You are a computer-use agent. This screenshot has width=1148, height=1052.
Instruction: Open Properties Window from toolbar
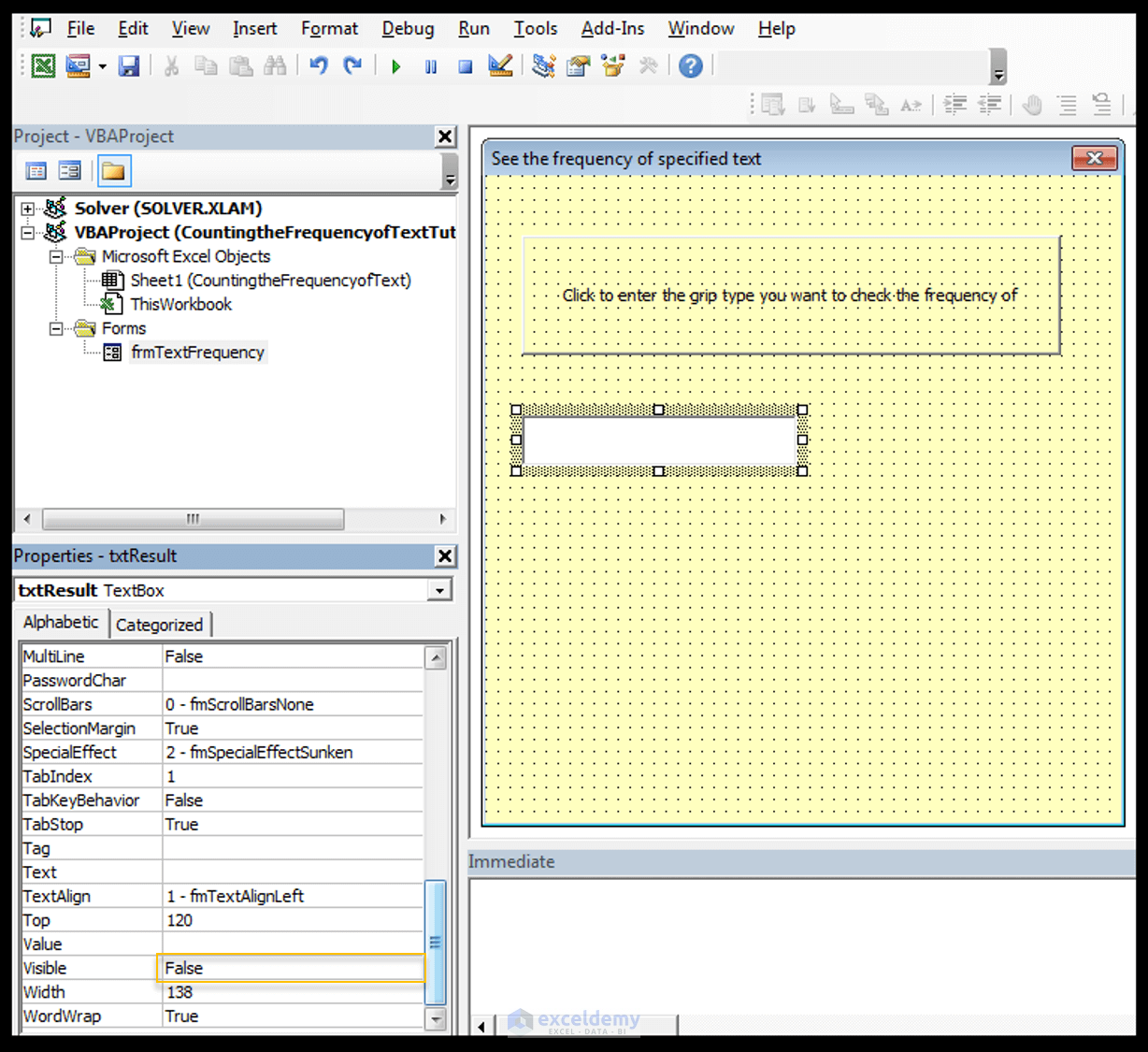579,65
